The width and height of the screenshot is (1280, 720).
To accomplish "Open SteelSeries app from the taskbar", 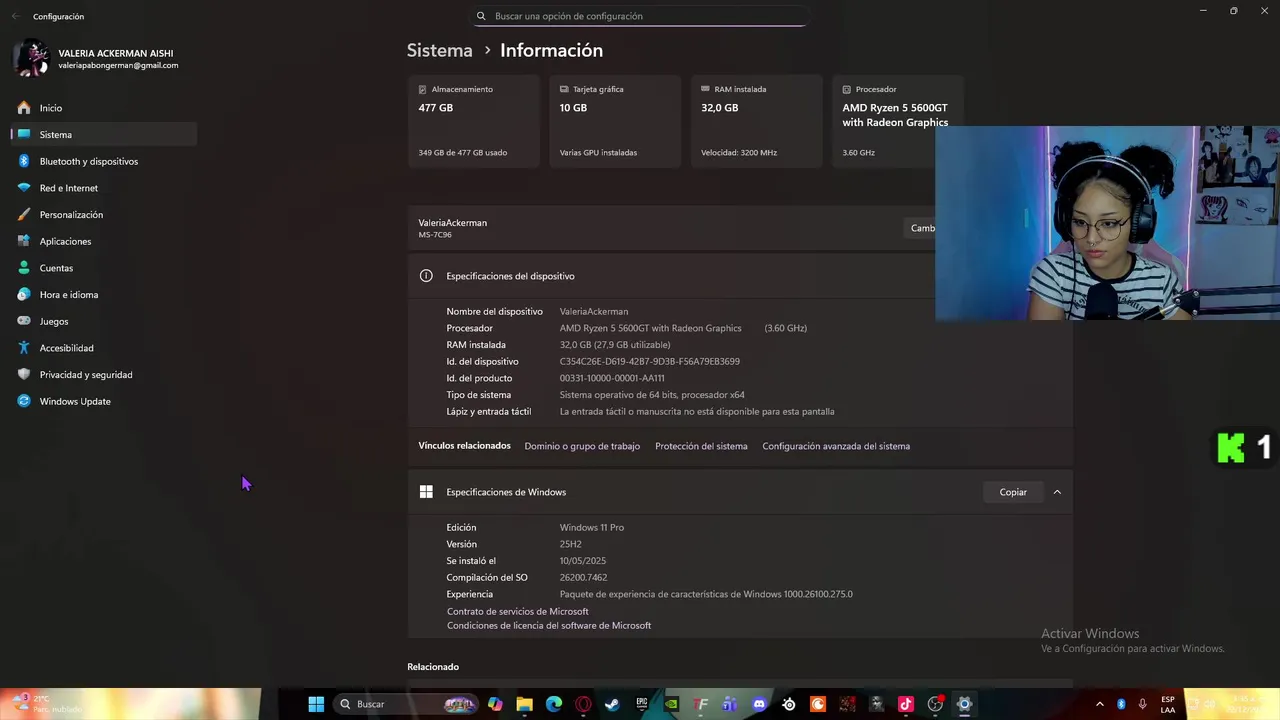I will tap(789, 704).
